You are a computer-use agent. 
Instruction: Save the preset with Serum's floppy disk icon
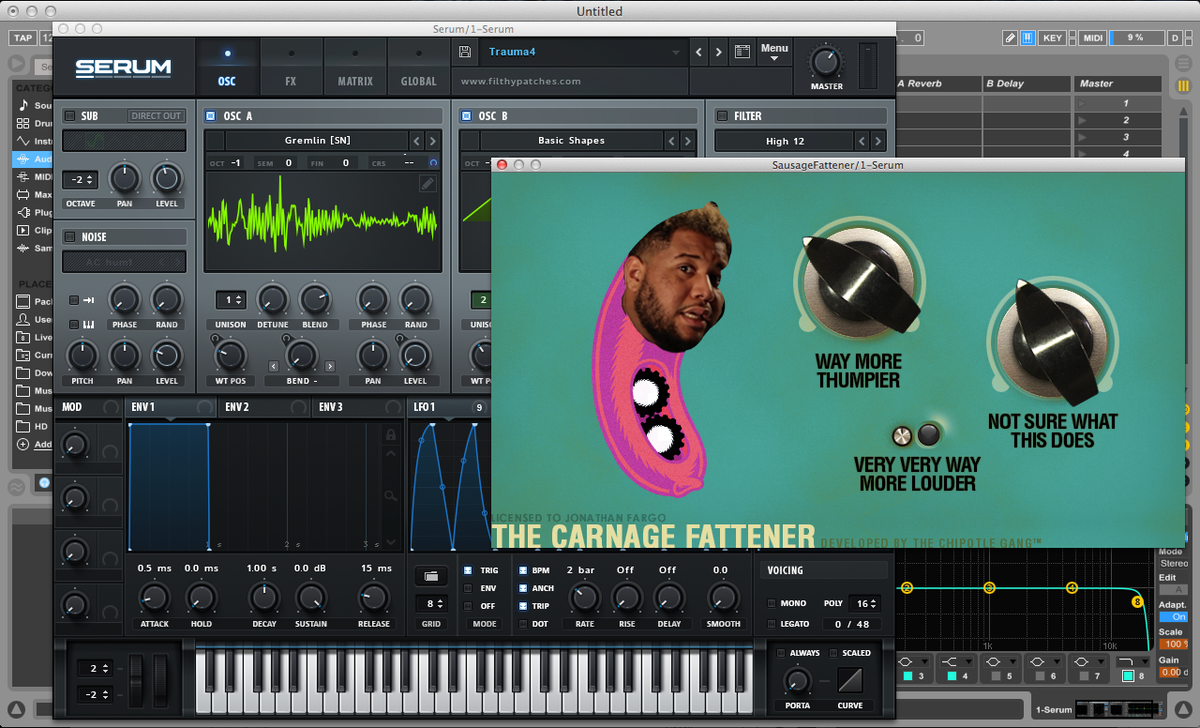click(465, 52)
